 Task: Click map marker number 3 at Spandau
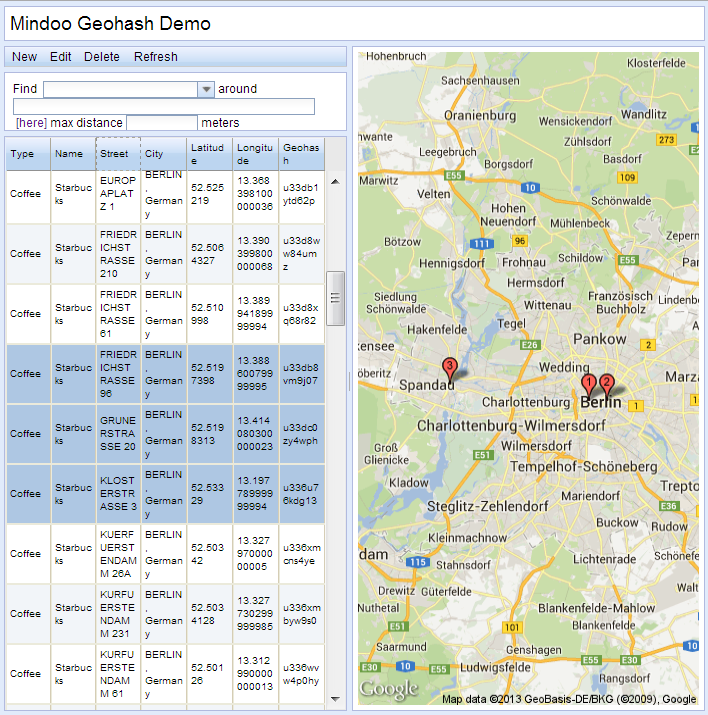click(x=450, y=368)
